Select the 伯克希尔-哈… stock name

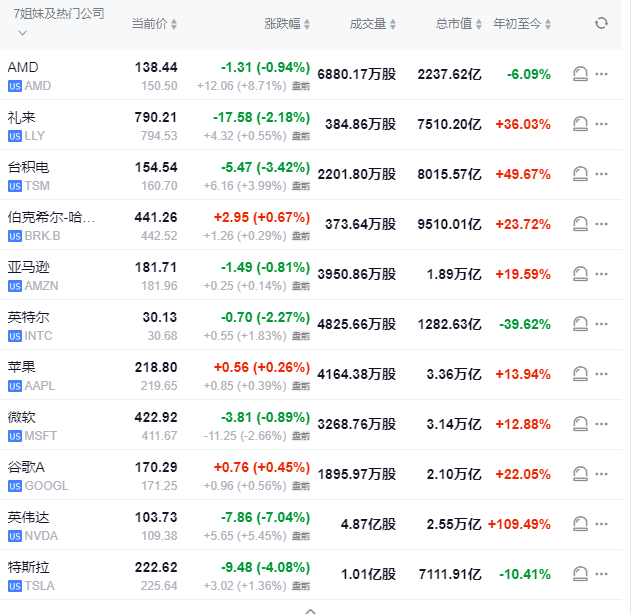tap(51, 217)
